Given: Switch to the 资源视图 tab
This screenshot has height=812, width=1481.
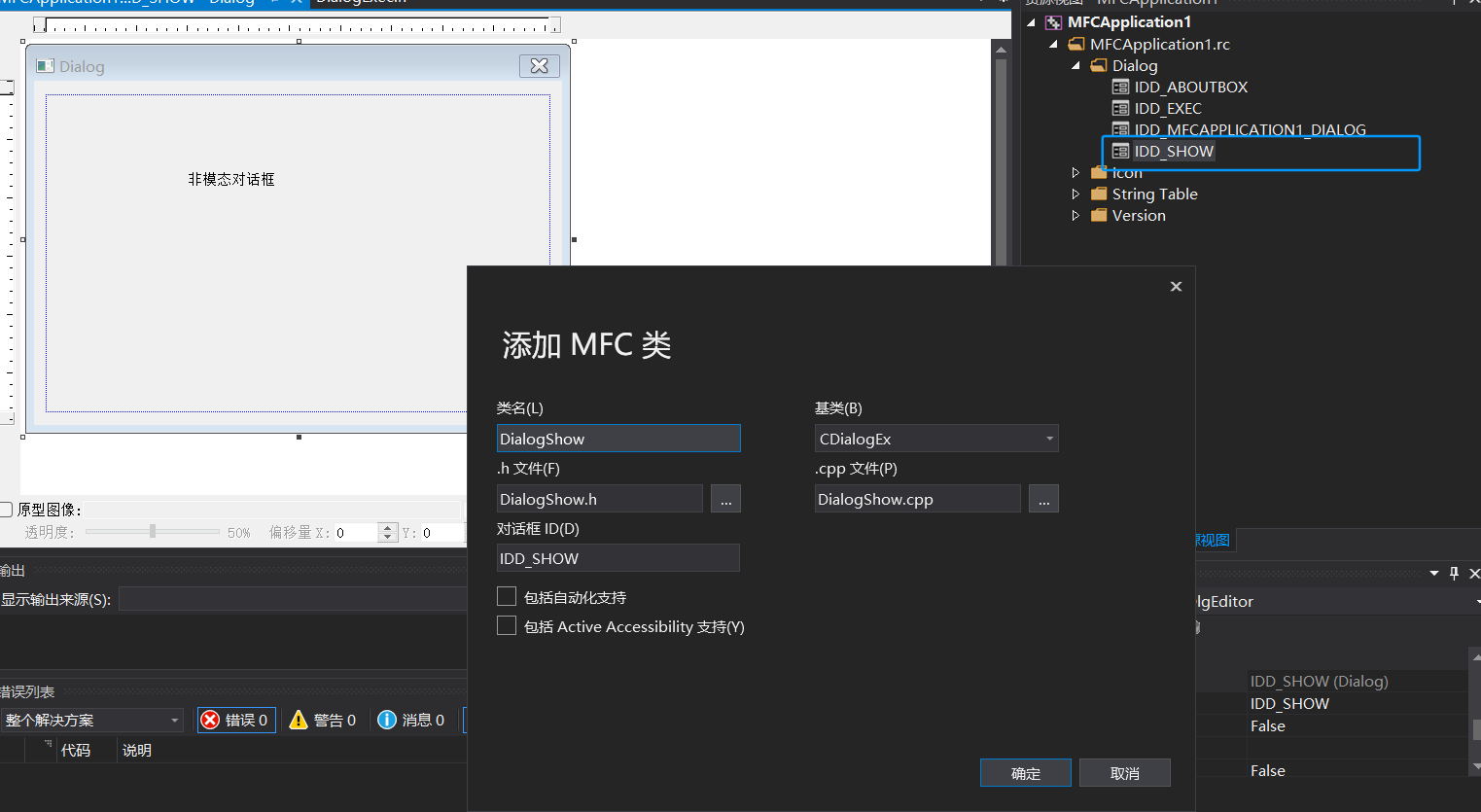Looking at the screenshot, I should 1213,540.
